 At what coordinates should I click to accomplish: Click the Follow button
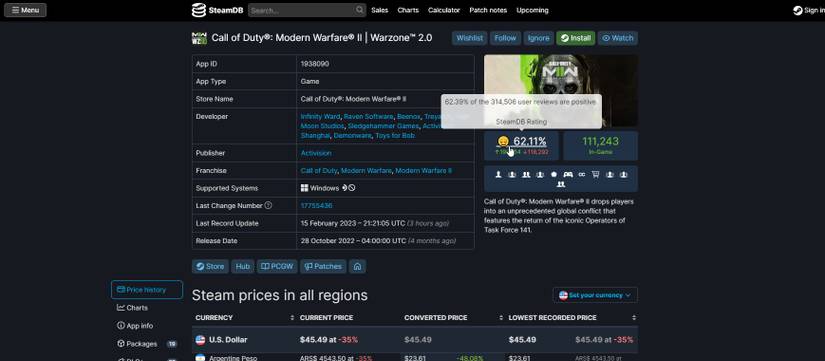(x=505, y=38)
